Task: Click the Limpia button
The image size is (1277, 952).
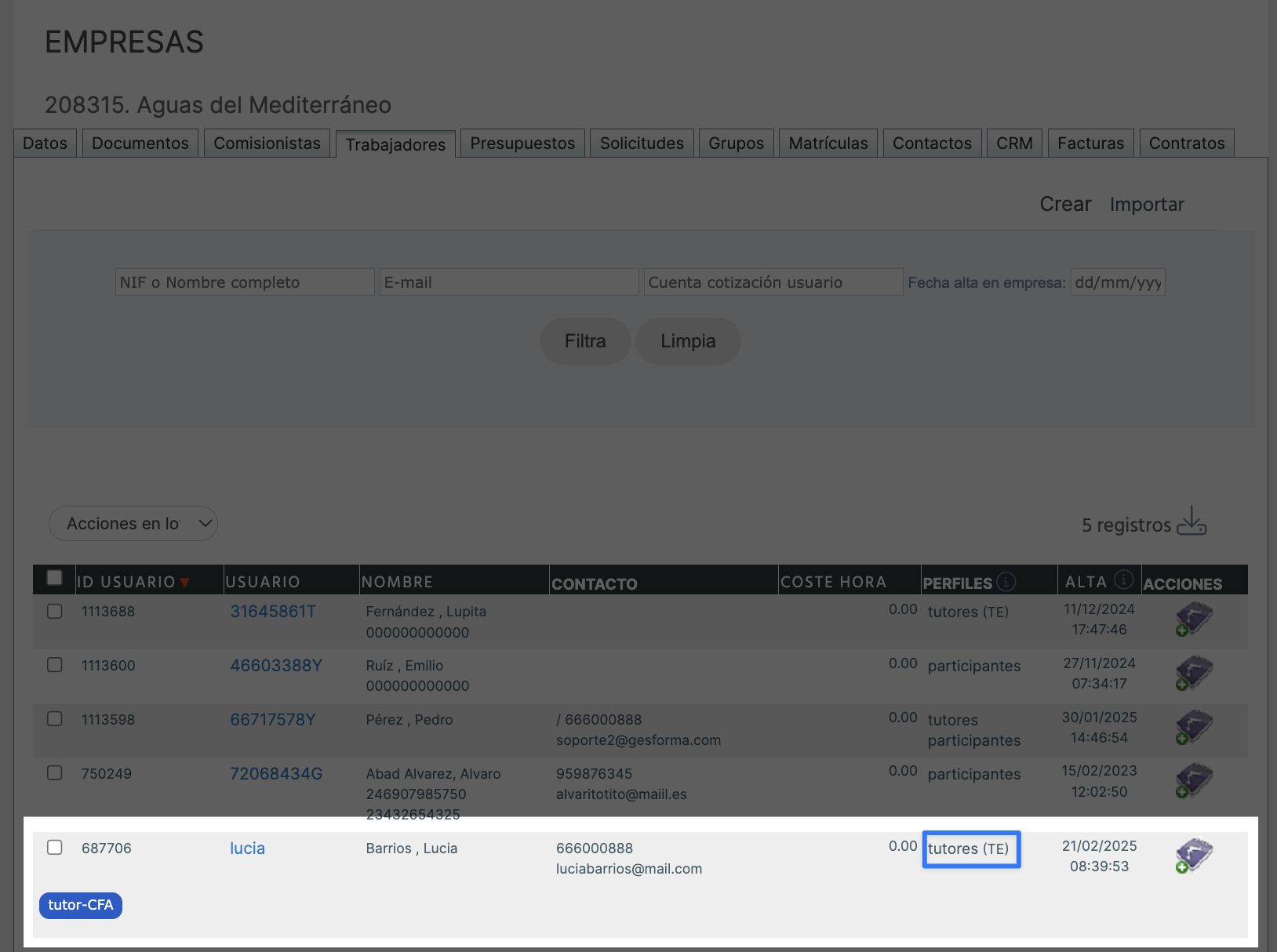Action: (688, 341)
